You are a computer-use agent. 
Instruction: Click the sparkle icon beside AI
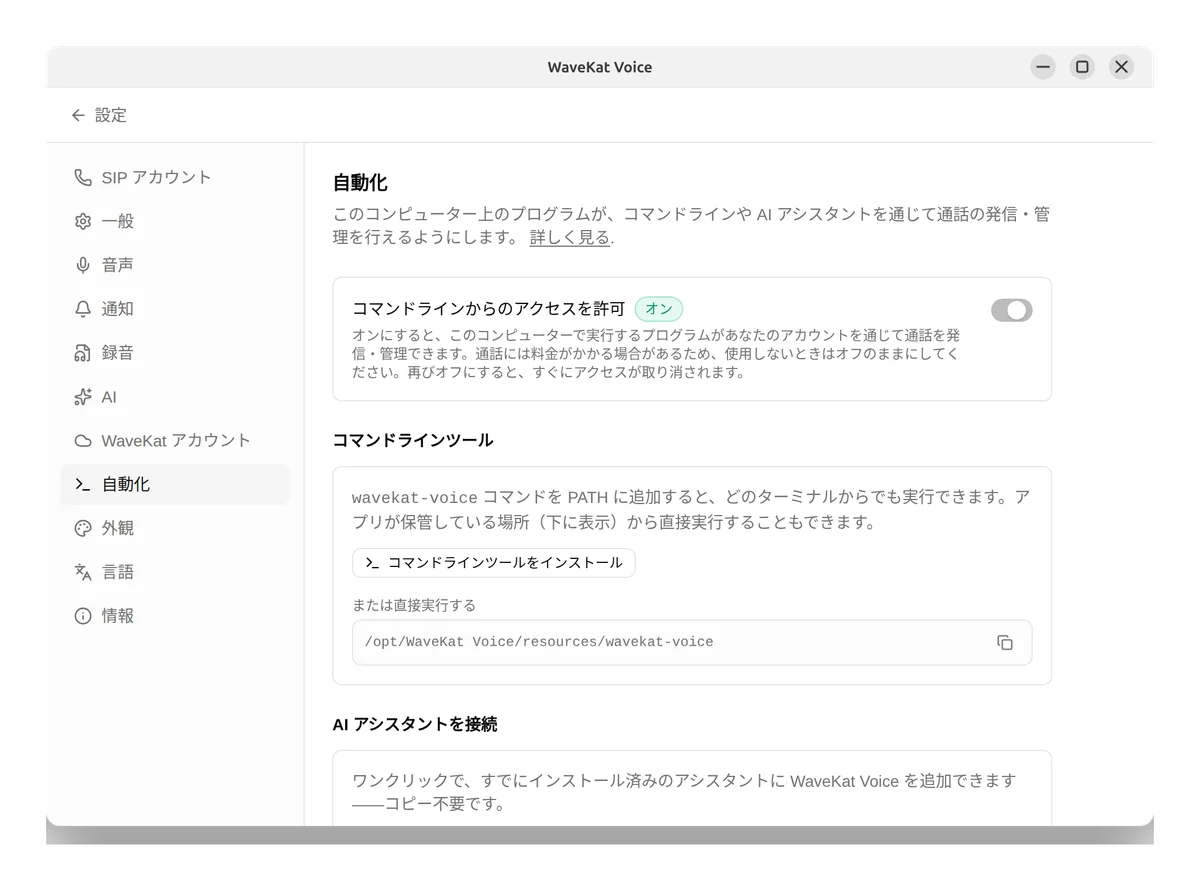83,397
